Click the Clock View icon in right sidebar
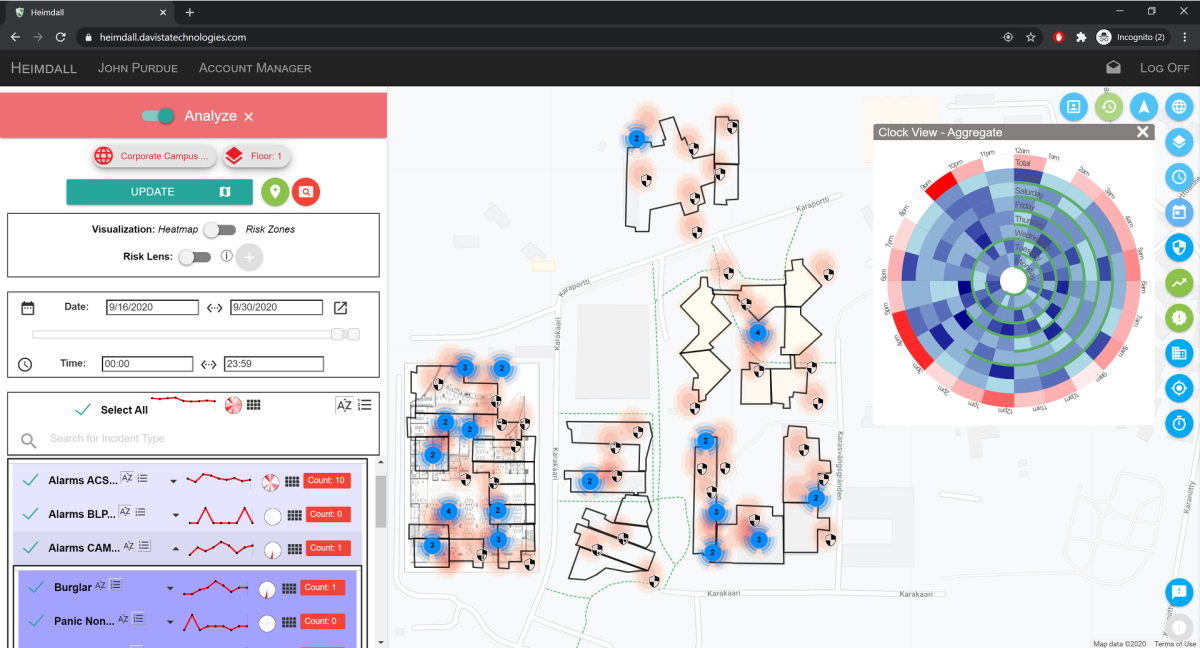 coord(1178,177)
